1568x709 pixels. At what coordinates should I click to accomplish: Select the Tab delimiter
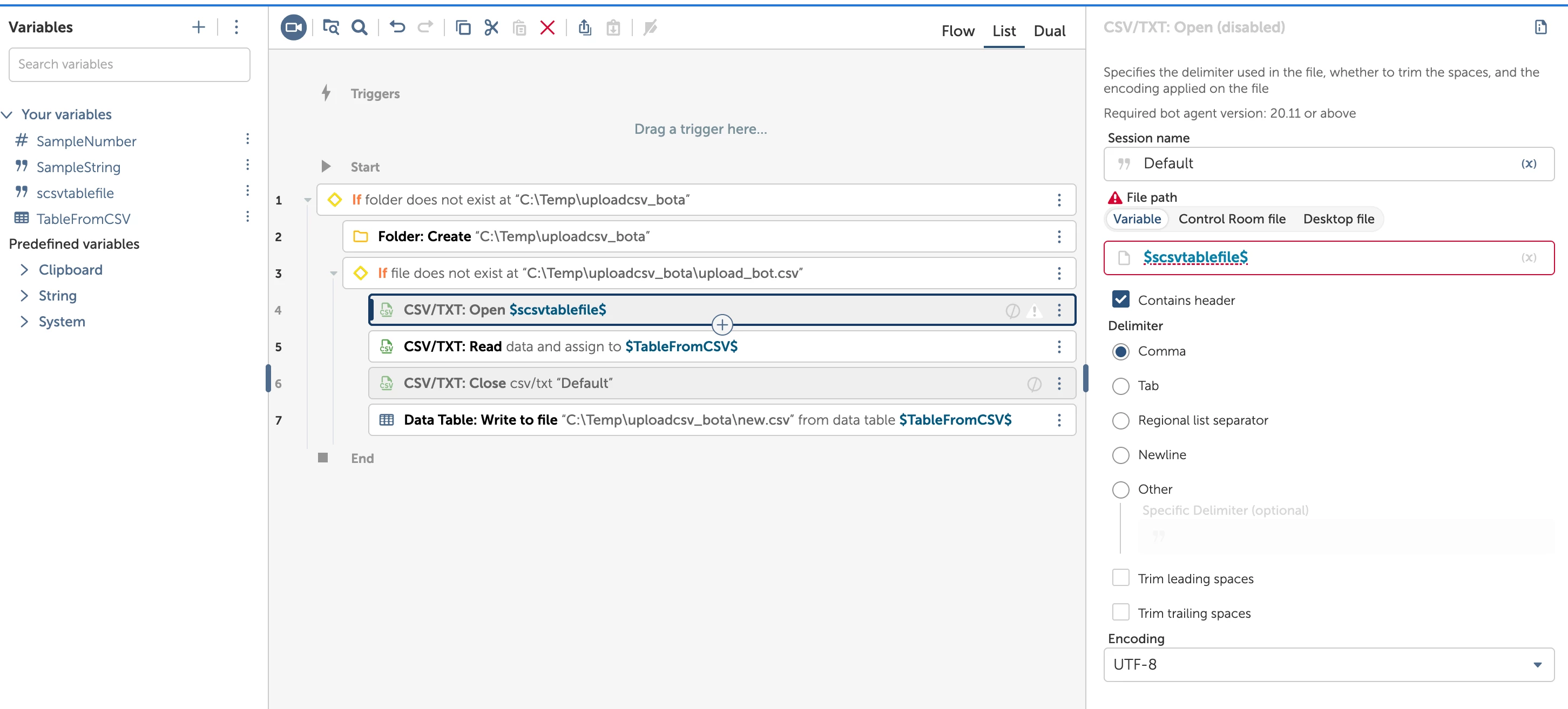click(x=1120, y=386)
